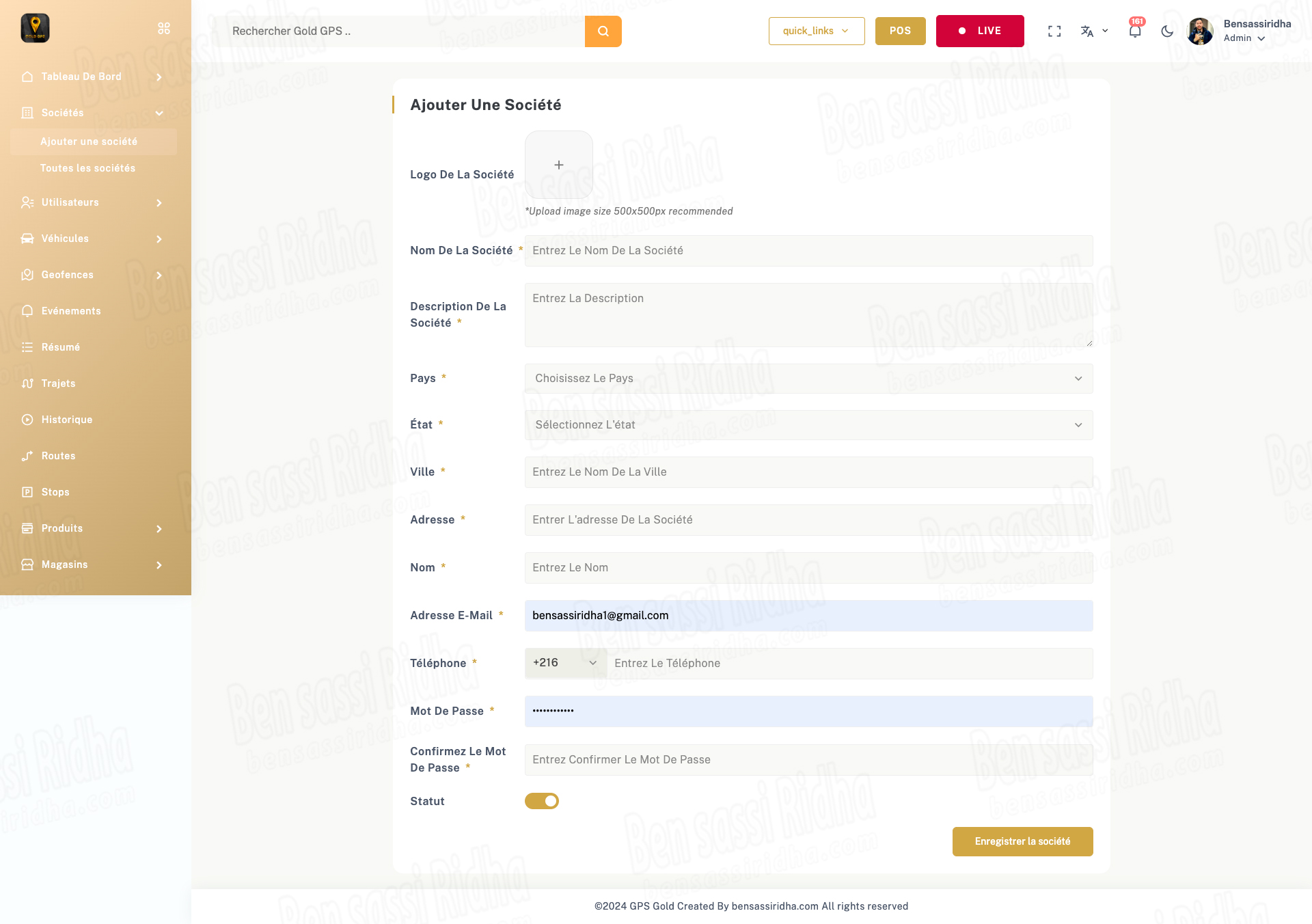This screenshot has height=924, width=1312.
Task: Expand the Véhicules sidebar menu
Action: pyautogui.click(x=92, y=239)
